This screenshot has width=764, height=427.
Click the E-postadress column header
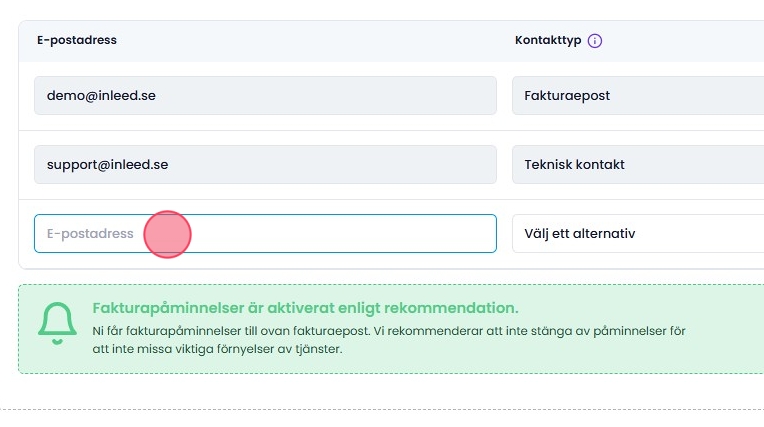77,41
